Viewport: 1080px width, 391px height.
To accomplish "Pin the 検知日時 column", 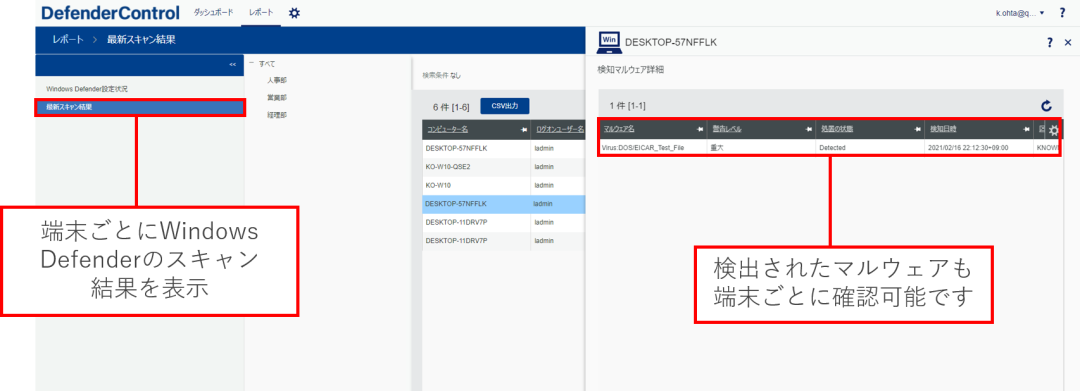I will coord(1026,129).
